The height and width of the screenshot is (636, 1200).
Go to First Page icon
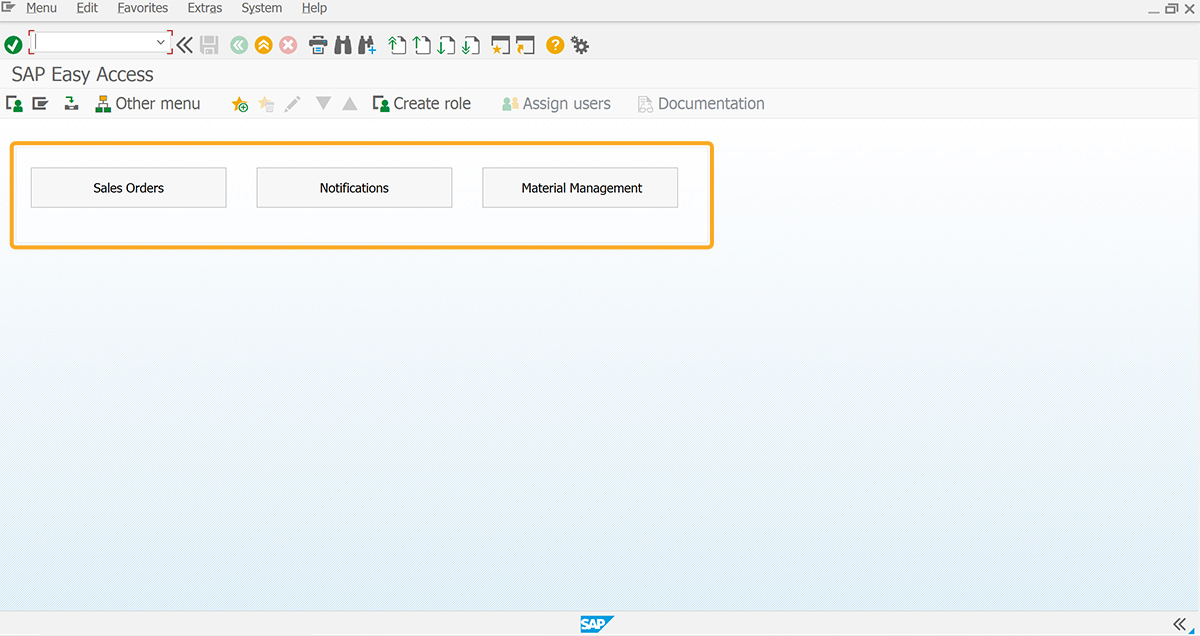[x=397, y=45]
